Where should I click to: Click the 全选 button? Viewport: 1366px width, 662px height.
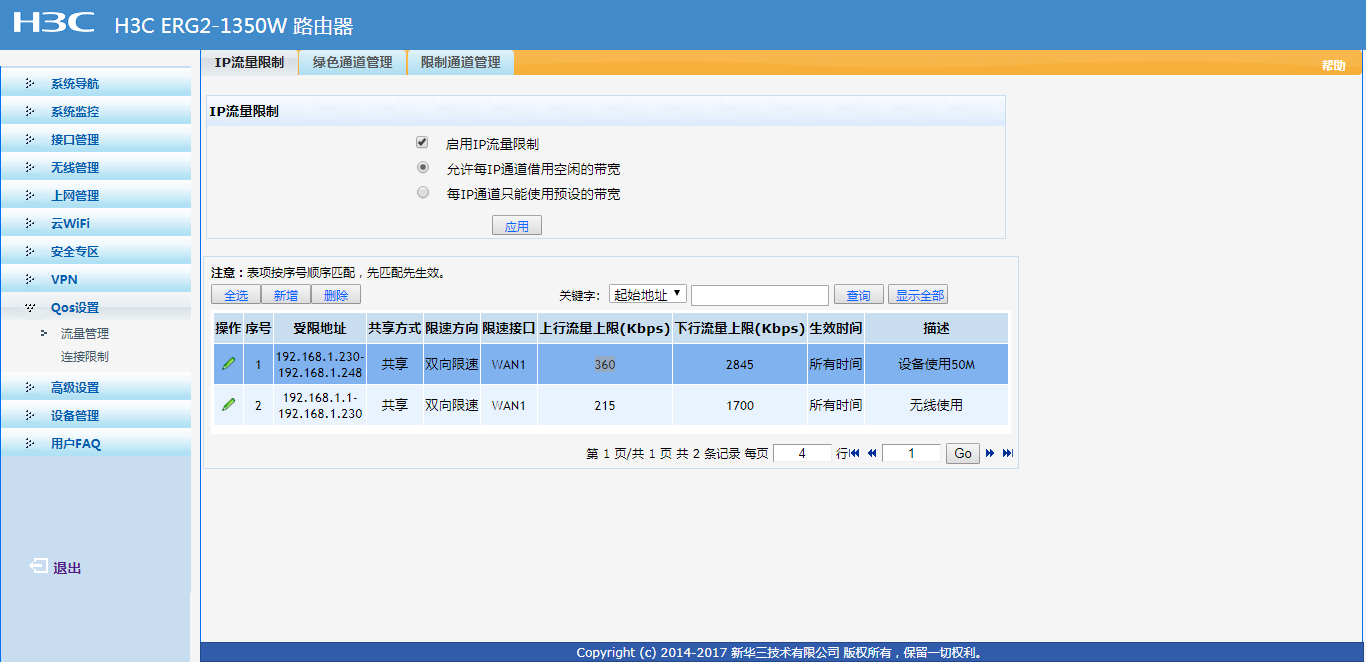pyautogui.click(x=236, y=295)
